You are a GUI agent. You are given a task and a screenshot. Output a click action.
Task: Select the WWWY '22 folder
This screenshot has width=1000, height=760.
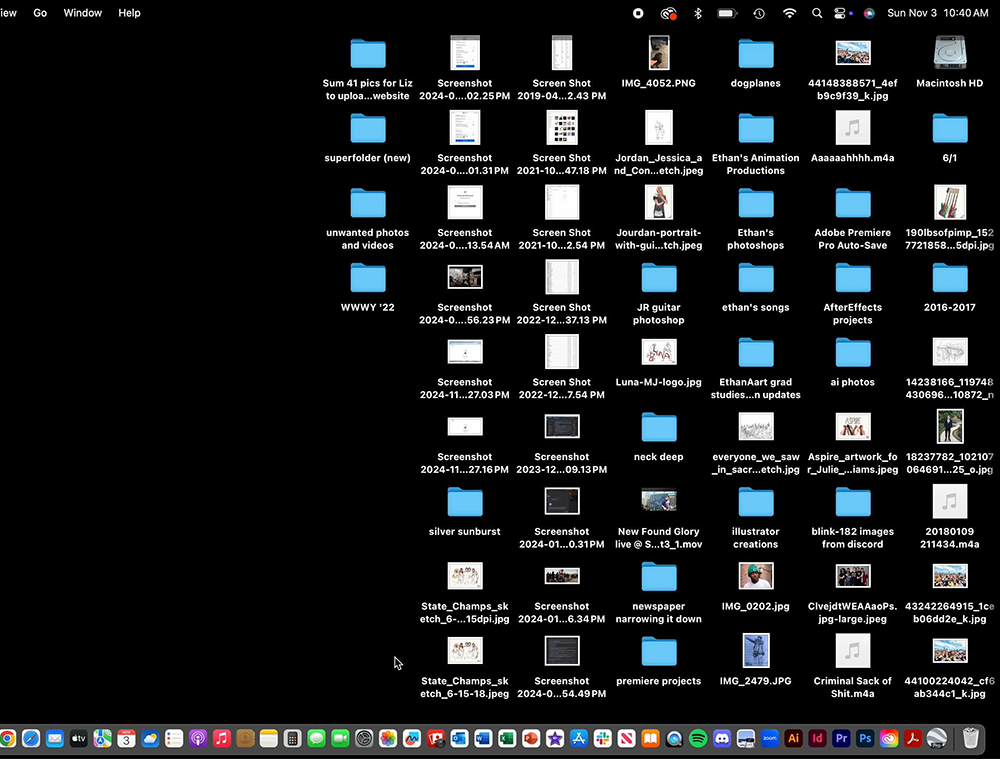pyautogui.click(x=368, y=277)
